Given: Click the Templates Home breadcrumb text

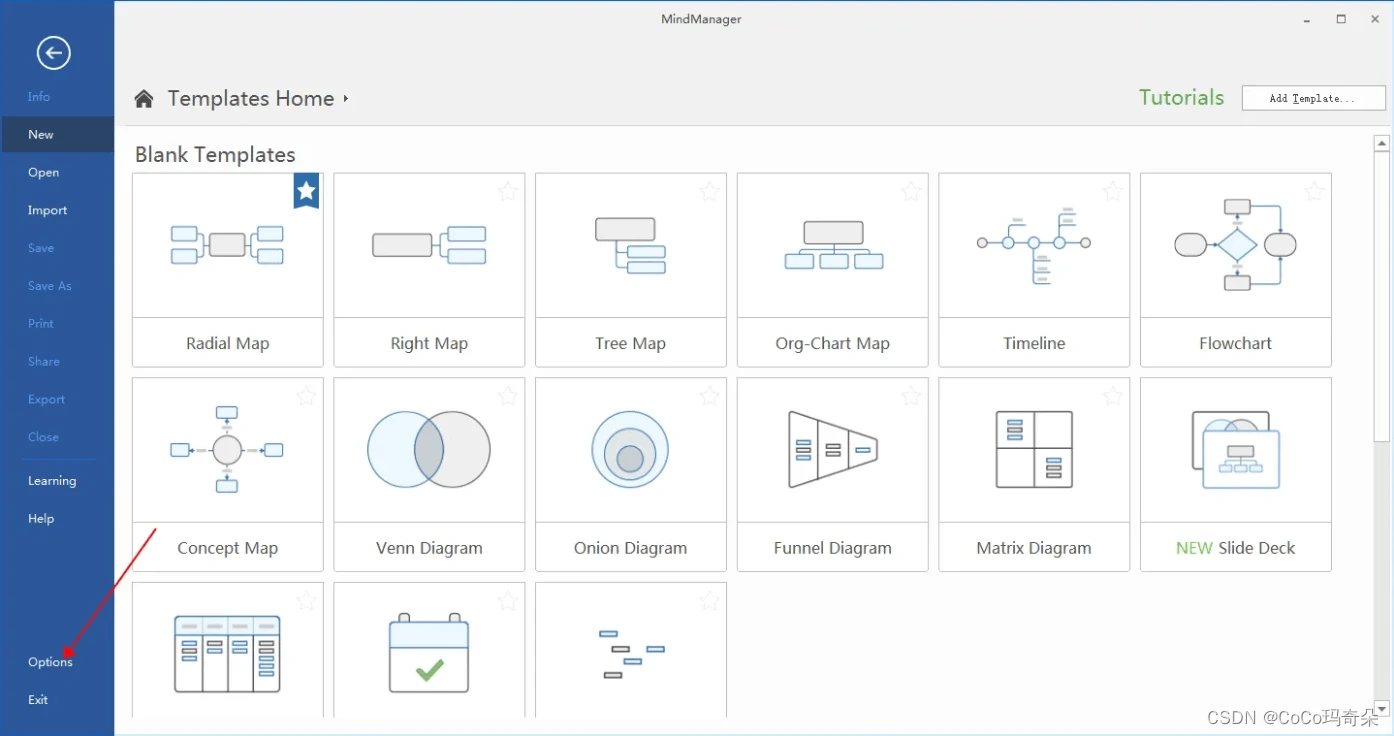Looking at the screenshot, I should 251,98.
